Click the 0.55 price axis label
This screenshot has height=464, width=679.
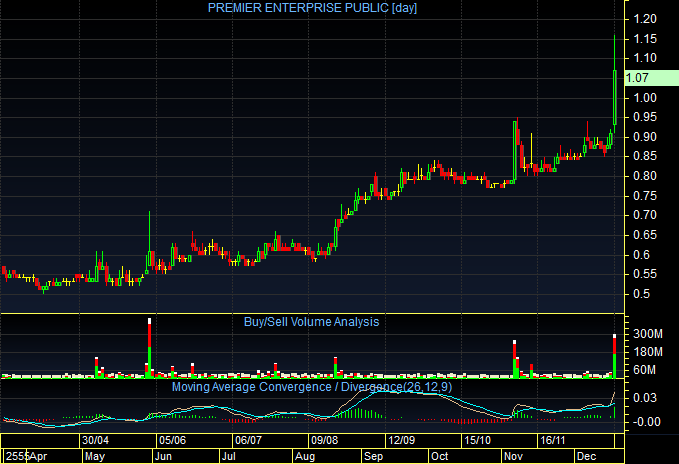645,274
